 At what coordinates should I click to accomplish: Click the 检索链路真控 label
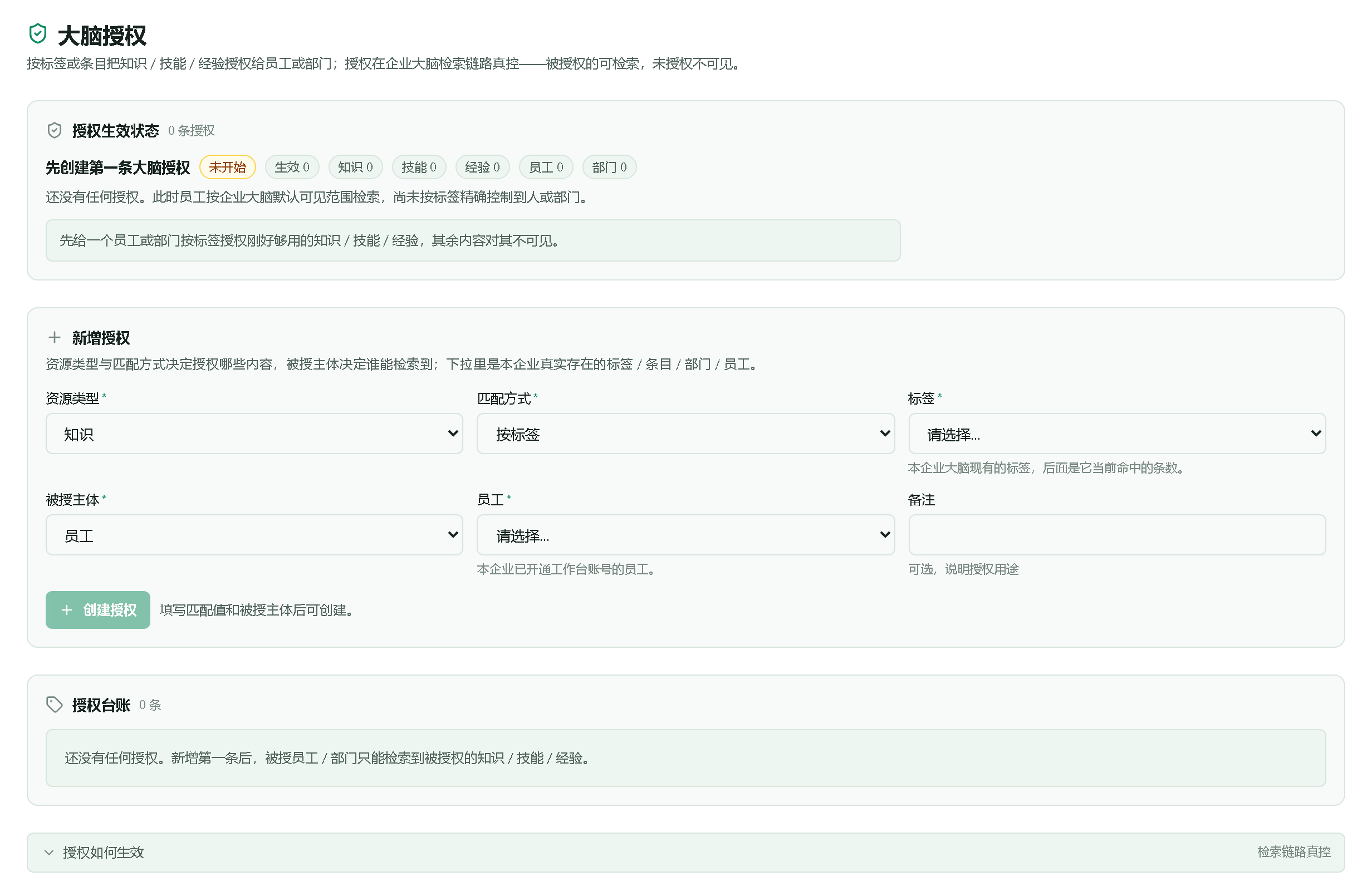coord(1293,852)
